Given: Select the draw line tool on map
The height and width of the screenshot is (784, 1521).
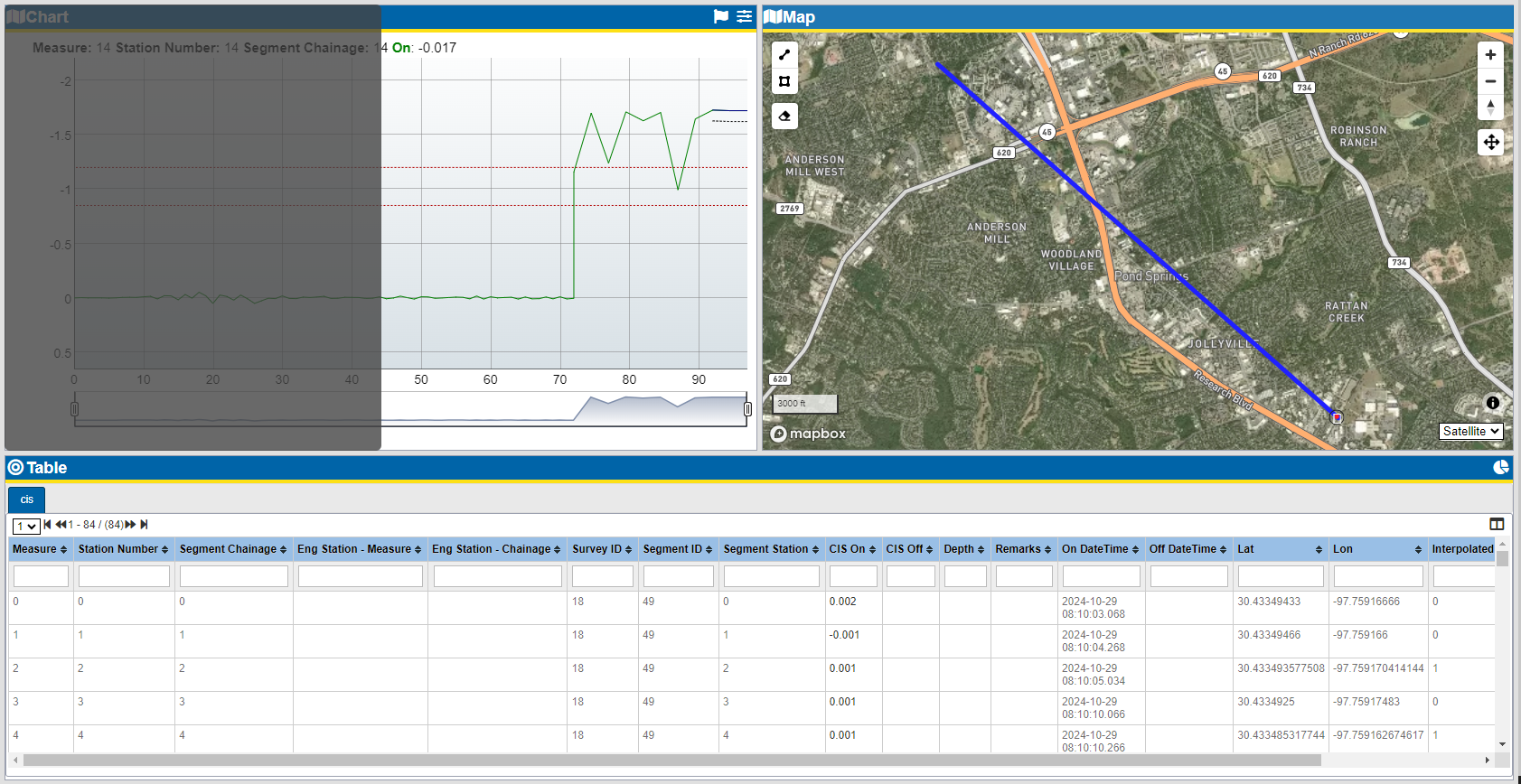Looking at the screenshot, I should (x=784, y=54).
